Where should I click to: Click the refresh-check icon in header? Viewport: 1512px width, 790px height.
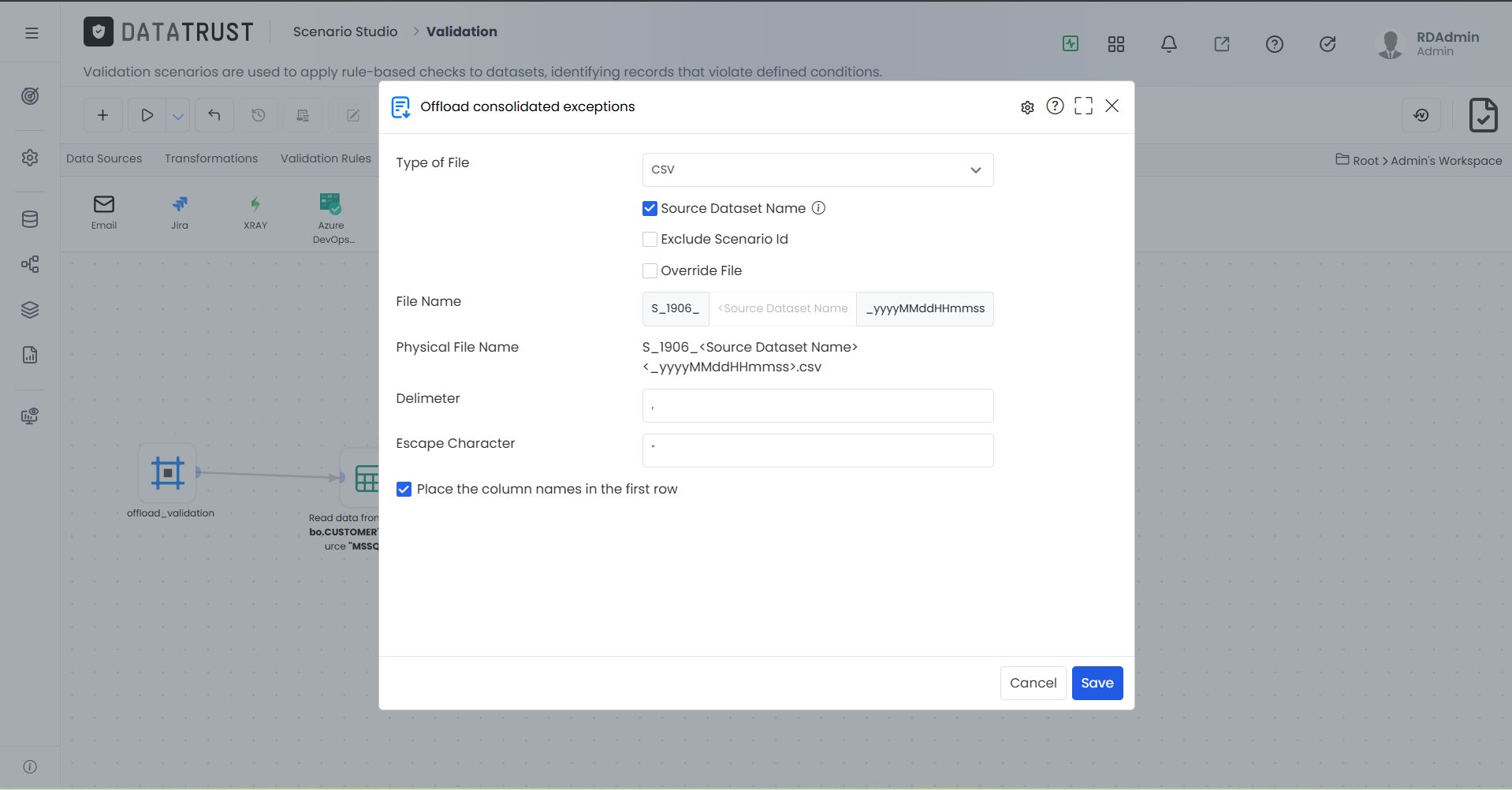point(1328,44)
